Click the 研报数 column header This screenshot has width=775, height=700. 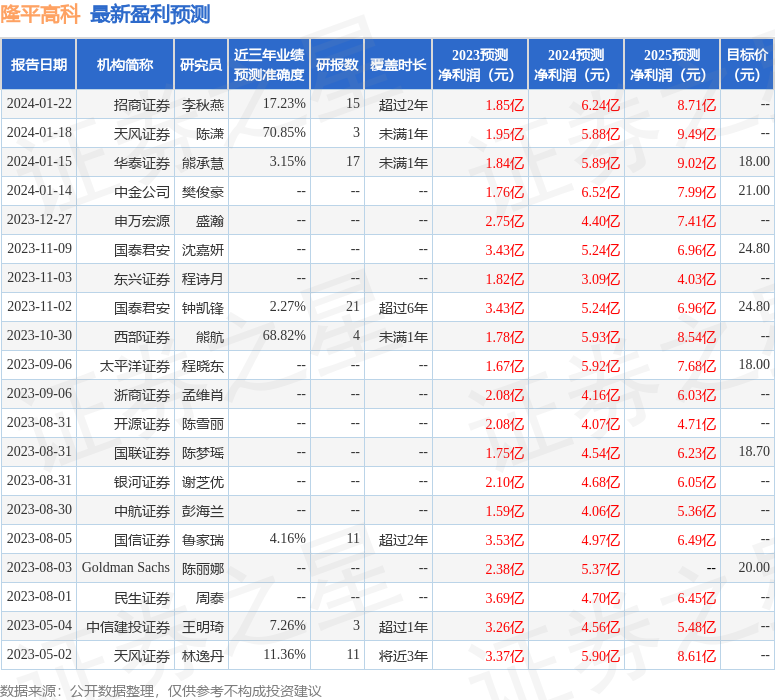click(337, 64)
